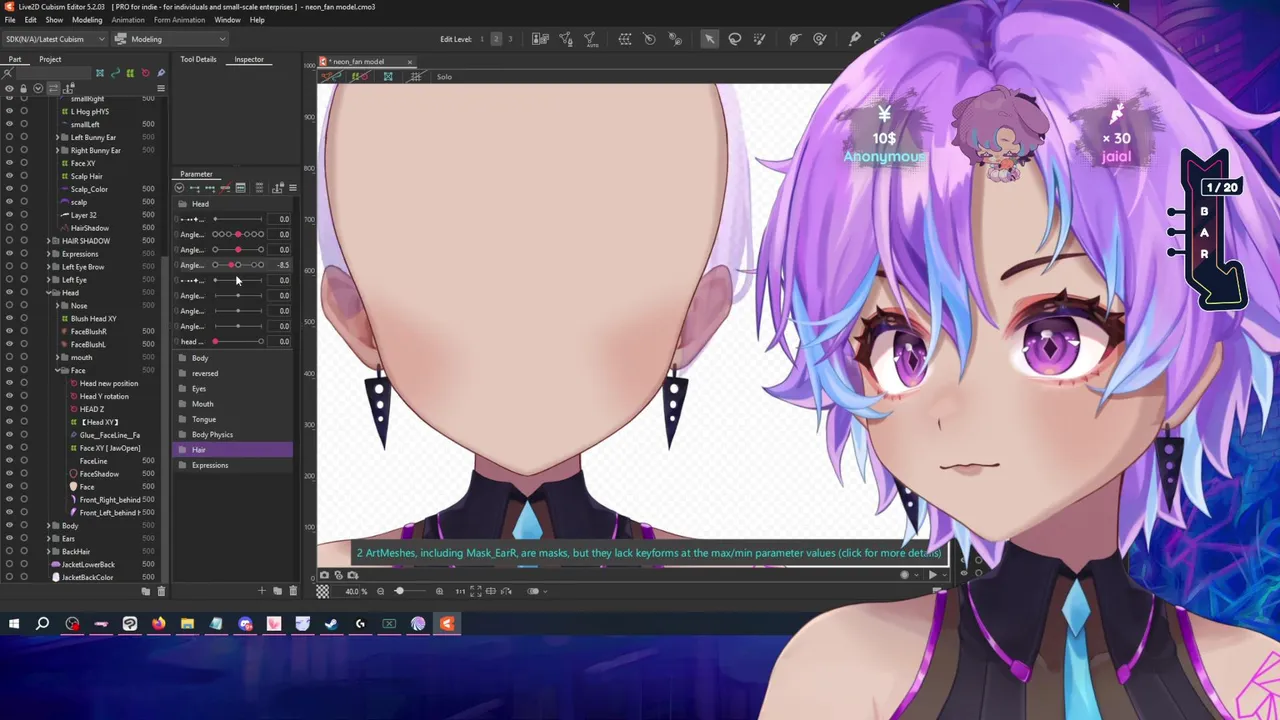Set Edit Level to 3

point(510,39)
